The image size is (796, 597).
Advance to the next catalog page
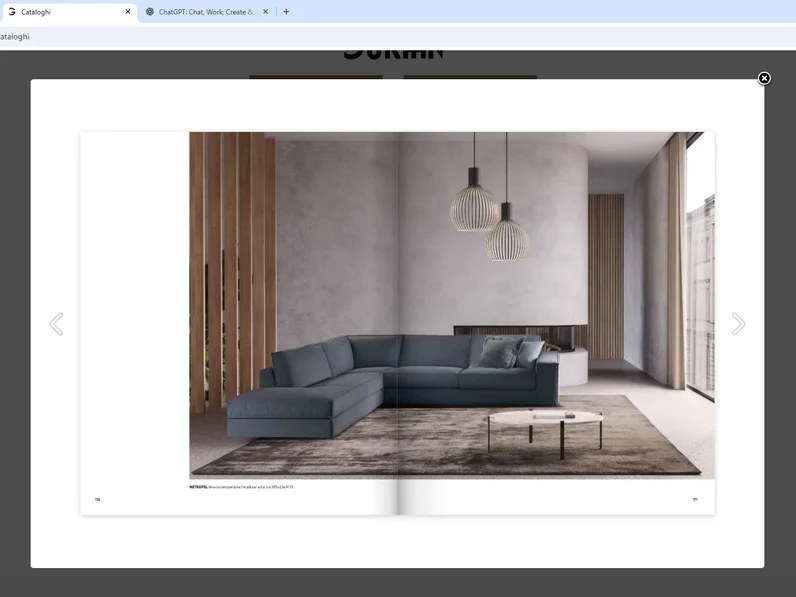738,324
